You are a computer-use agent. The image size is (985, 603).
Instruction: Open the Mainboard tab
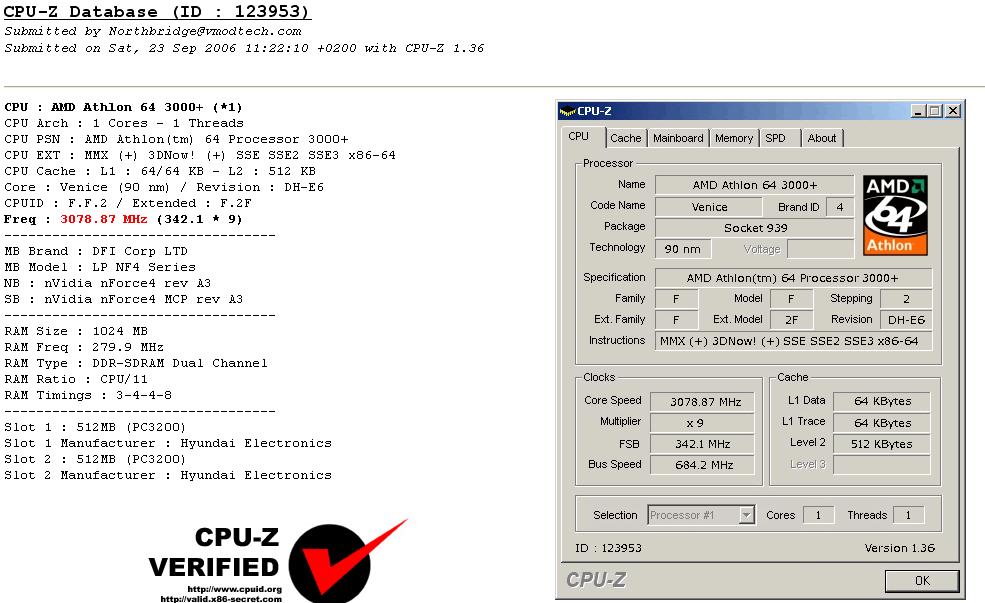click(x=678, y=138)
